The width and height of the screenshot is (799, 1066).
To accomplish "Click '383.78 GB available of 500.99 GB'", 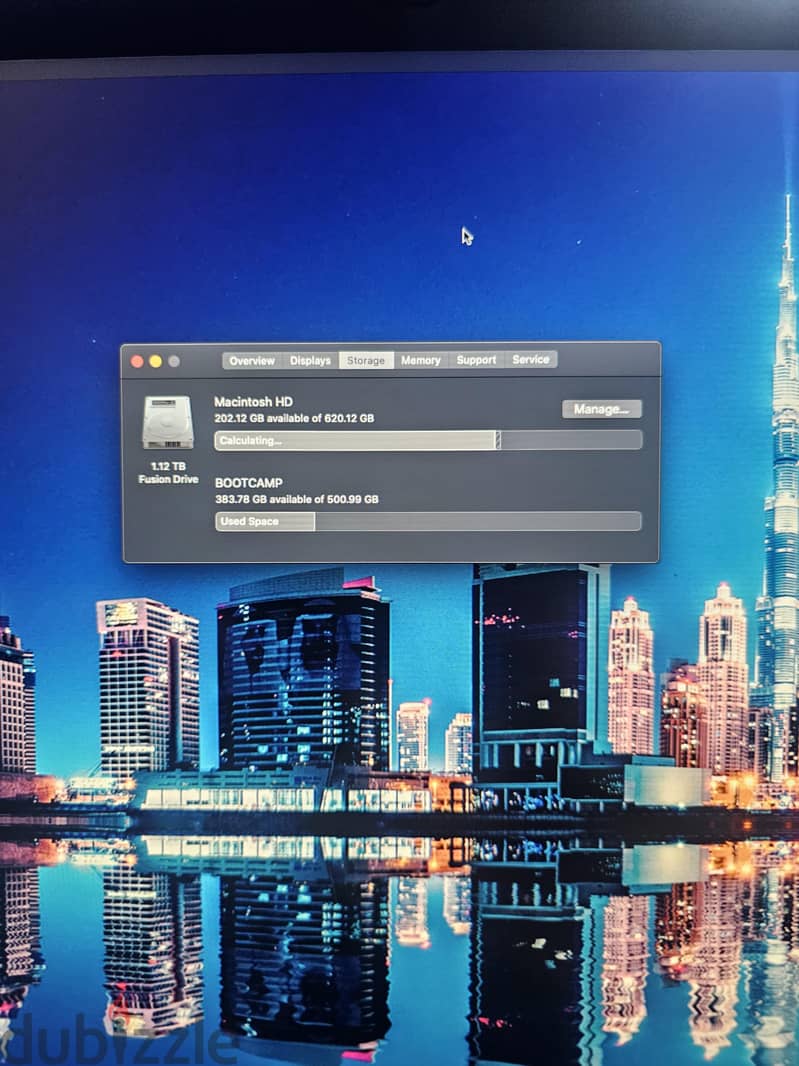I will tap(297, 499).
